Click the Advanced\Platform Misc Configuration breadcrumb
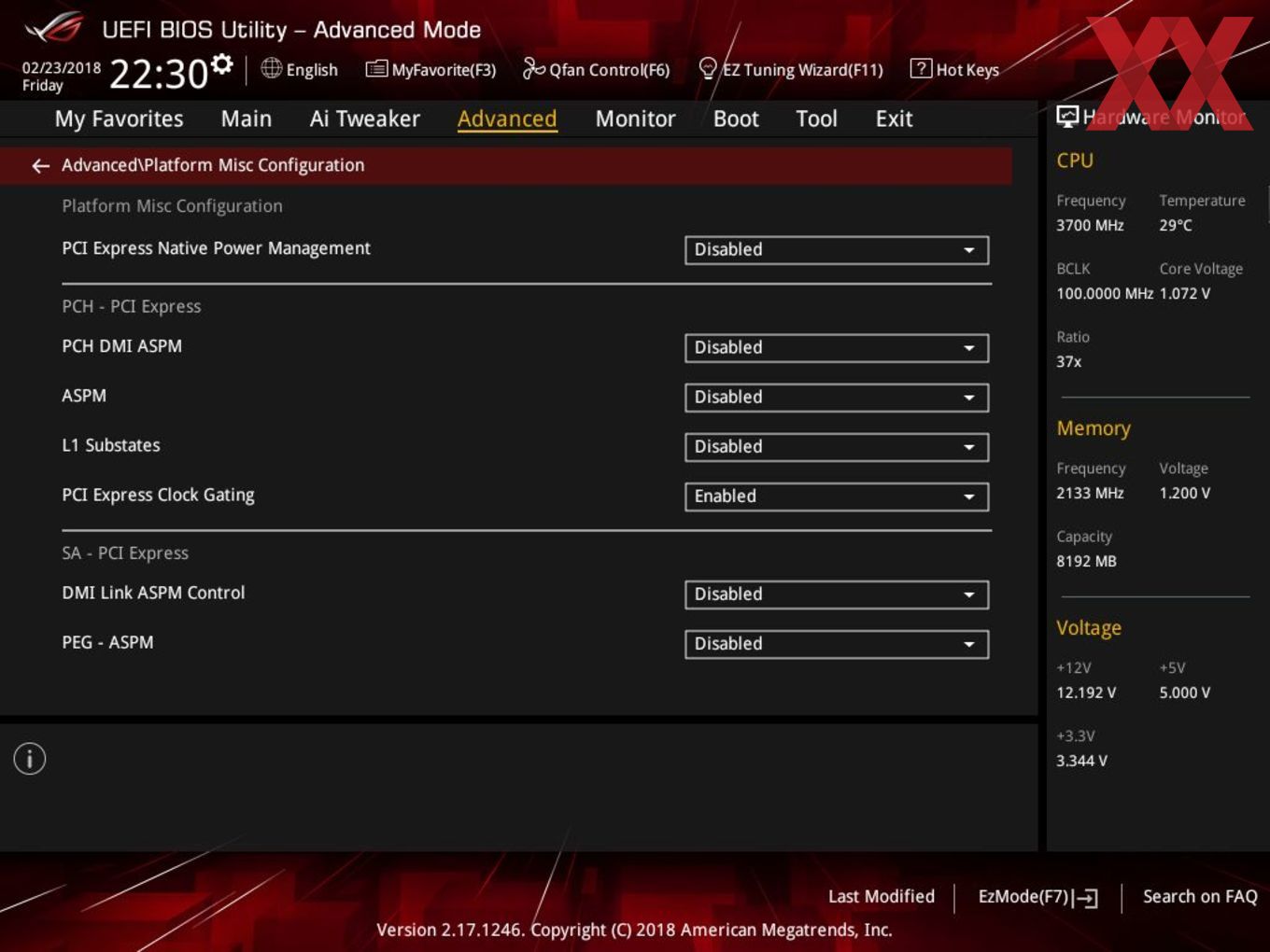 213,165
